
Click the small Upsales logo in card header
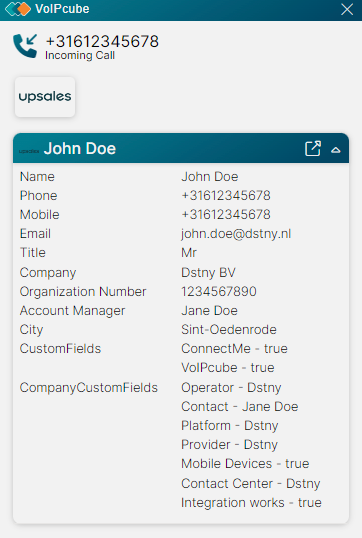[29, 151]
